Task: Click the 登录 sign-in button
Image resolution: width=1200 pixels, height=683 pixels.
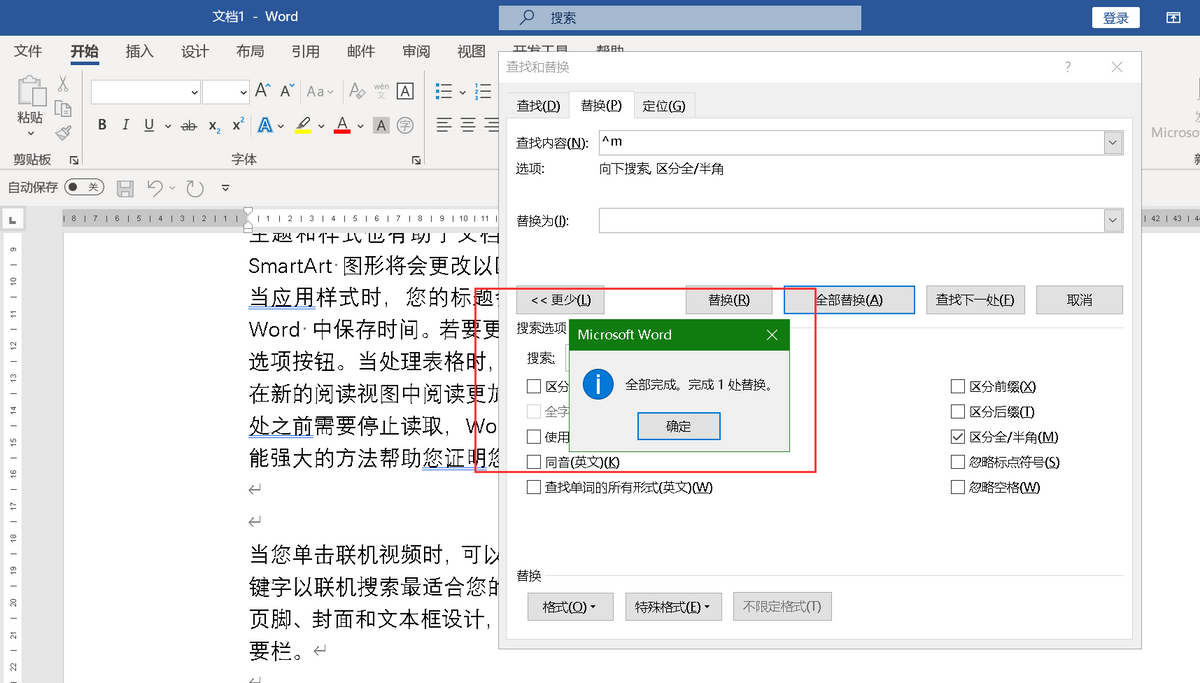Action: (x=1116, y=18)
